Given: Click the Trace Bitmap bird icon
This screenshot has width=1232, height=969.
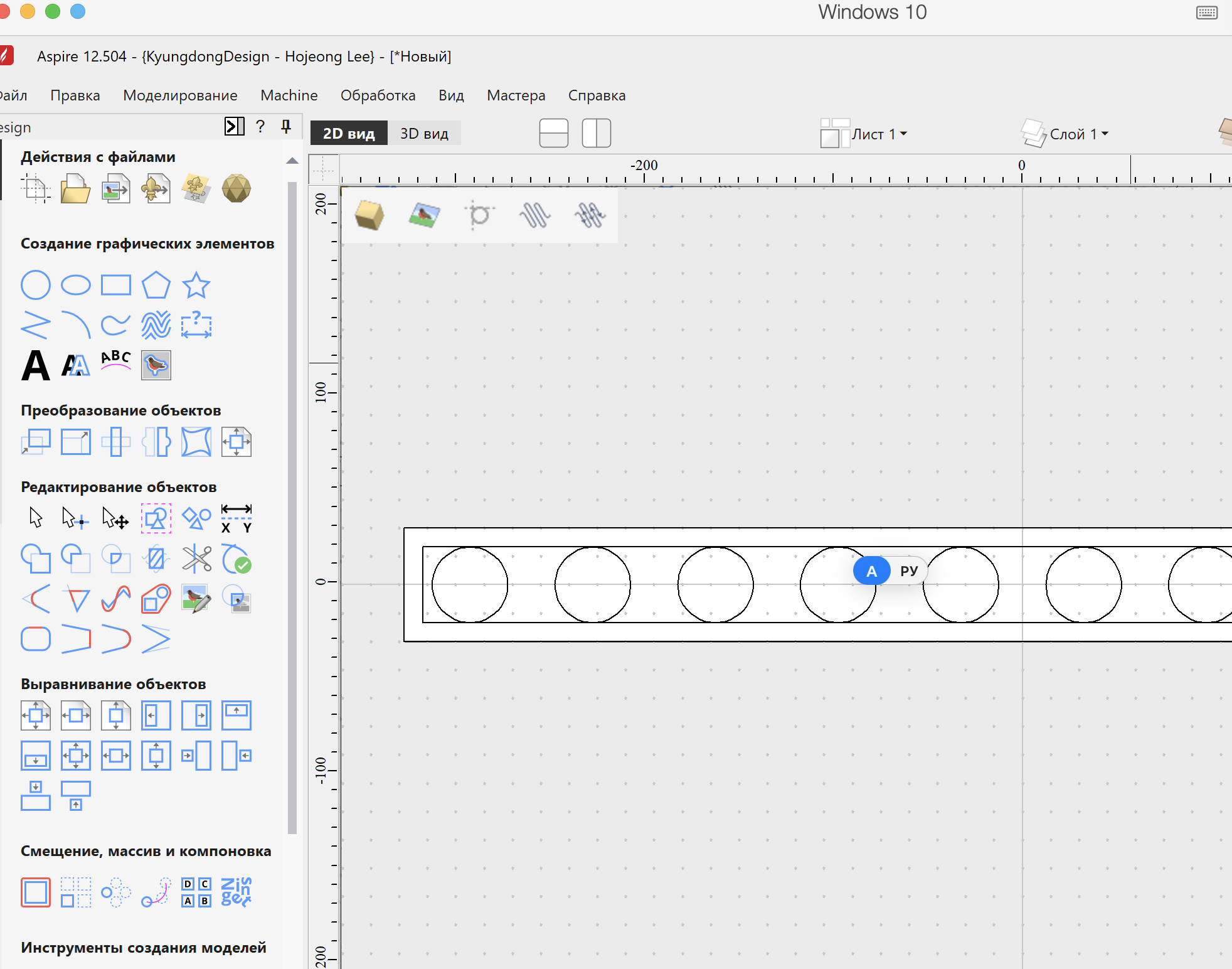Looking at the screenshot, I should pos(156,365).
